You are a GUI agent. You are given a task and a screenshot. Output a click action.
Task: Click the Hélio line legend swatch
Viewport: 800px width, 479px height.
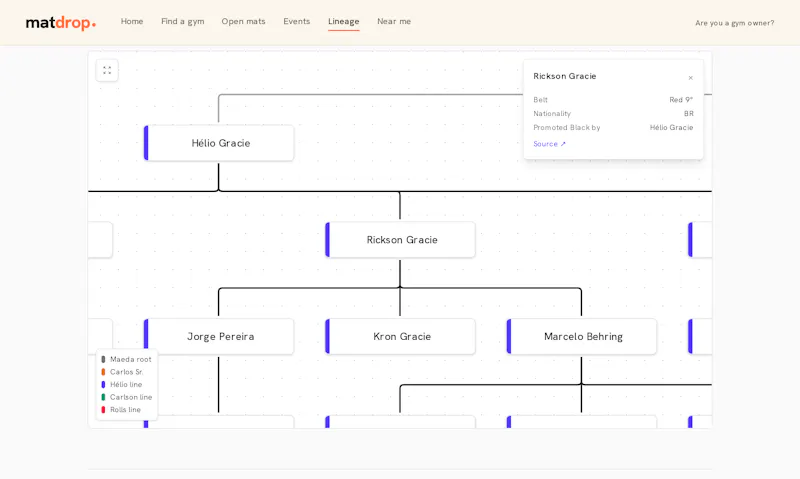pos(103,385)
